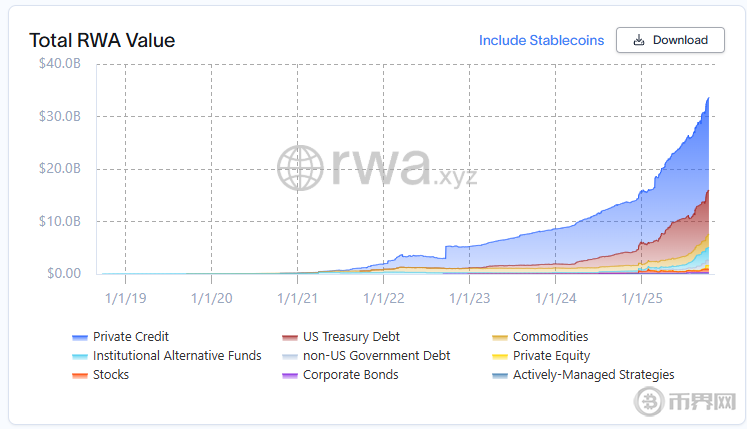The height and width of the screenshot is (429, 747).
Task: Click the Include Stablecoins link
Action: tap(541, 40)
